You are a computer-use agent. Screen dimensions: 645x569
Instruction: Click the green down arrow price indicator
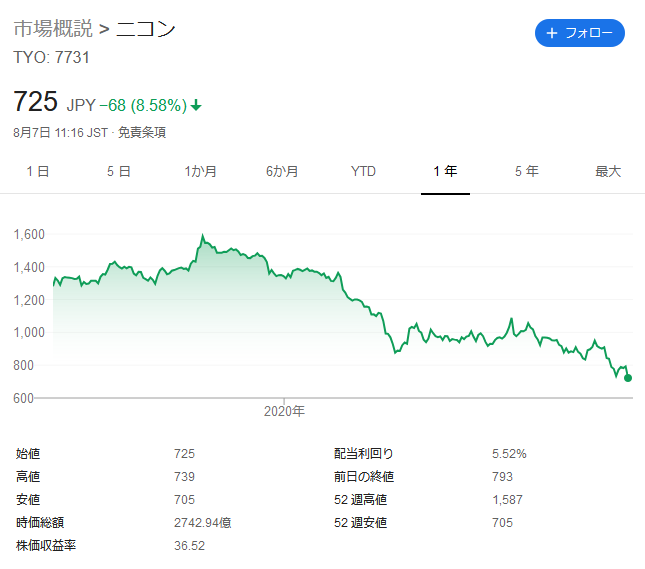click(x=196, y=105)
